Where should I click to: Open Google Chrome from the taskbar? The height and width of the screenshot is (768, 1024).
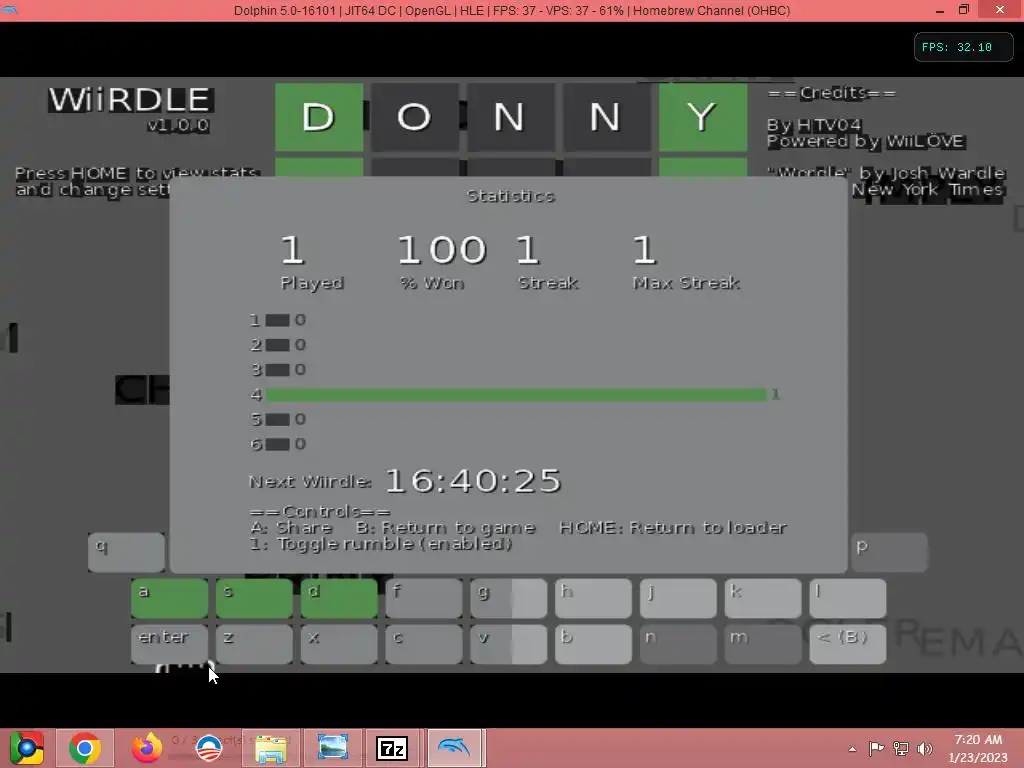(85, 748)
